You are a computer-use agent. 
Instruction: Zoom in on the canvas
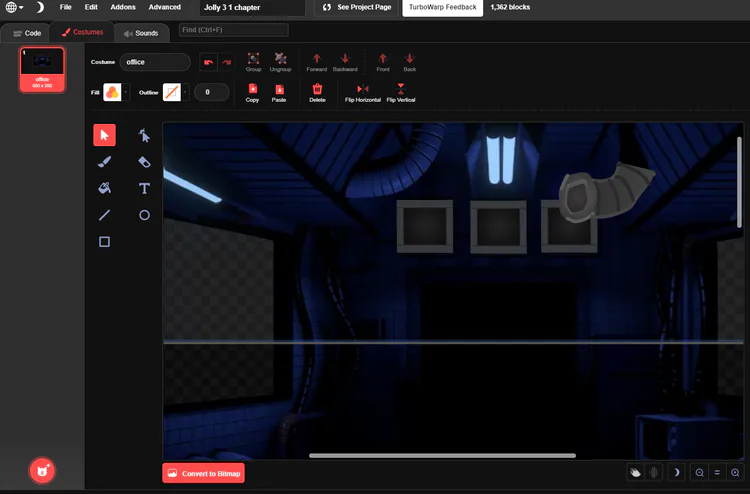tap(735, 472)
